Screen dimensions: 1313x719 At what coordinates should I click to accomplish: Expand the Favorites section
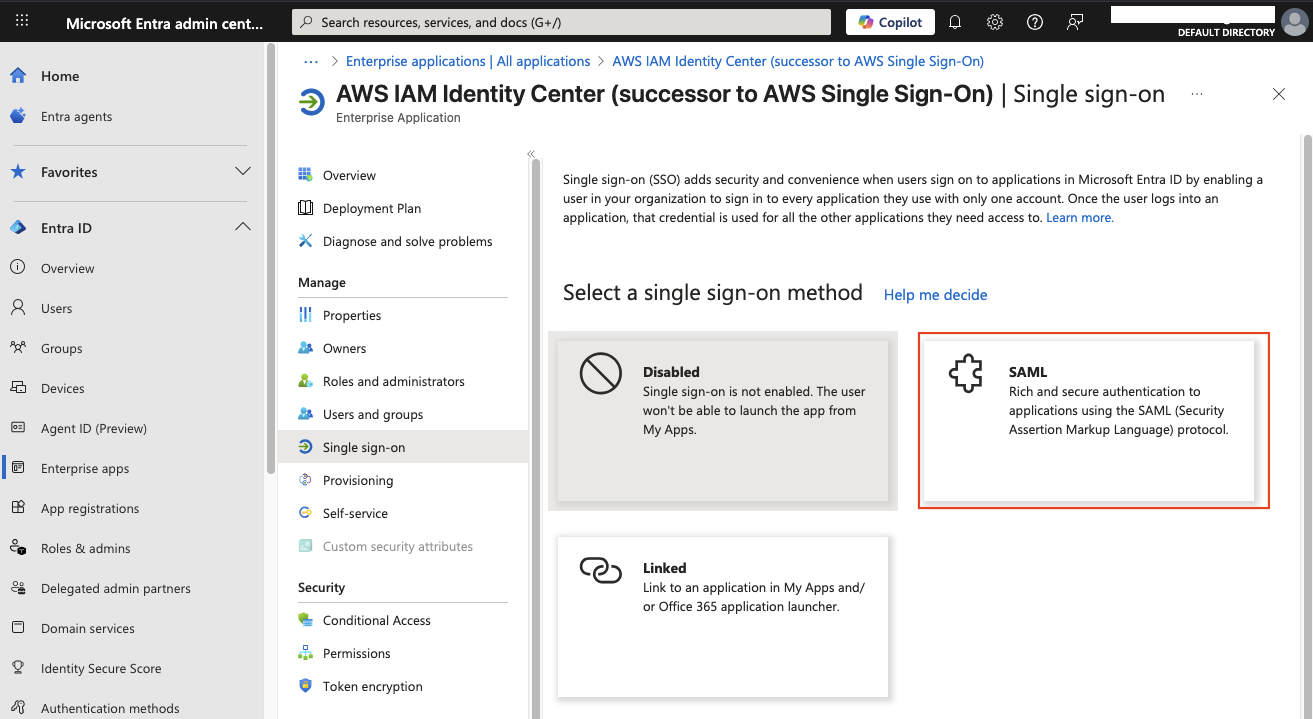pos(242,171)
